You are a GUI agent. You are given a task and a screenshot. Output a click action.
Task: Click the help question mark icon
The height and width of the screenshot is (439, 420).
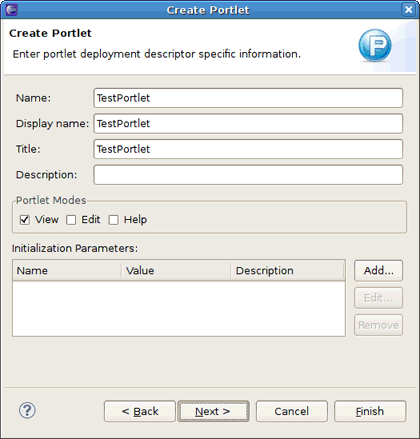[x=27, y=411]
